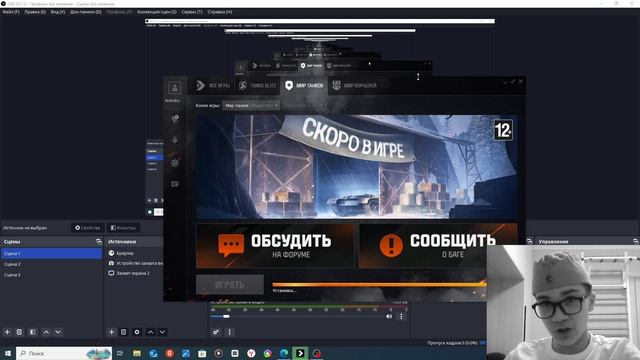Open Task View on taskbar

click(x=120, y=353)
